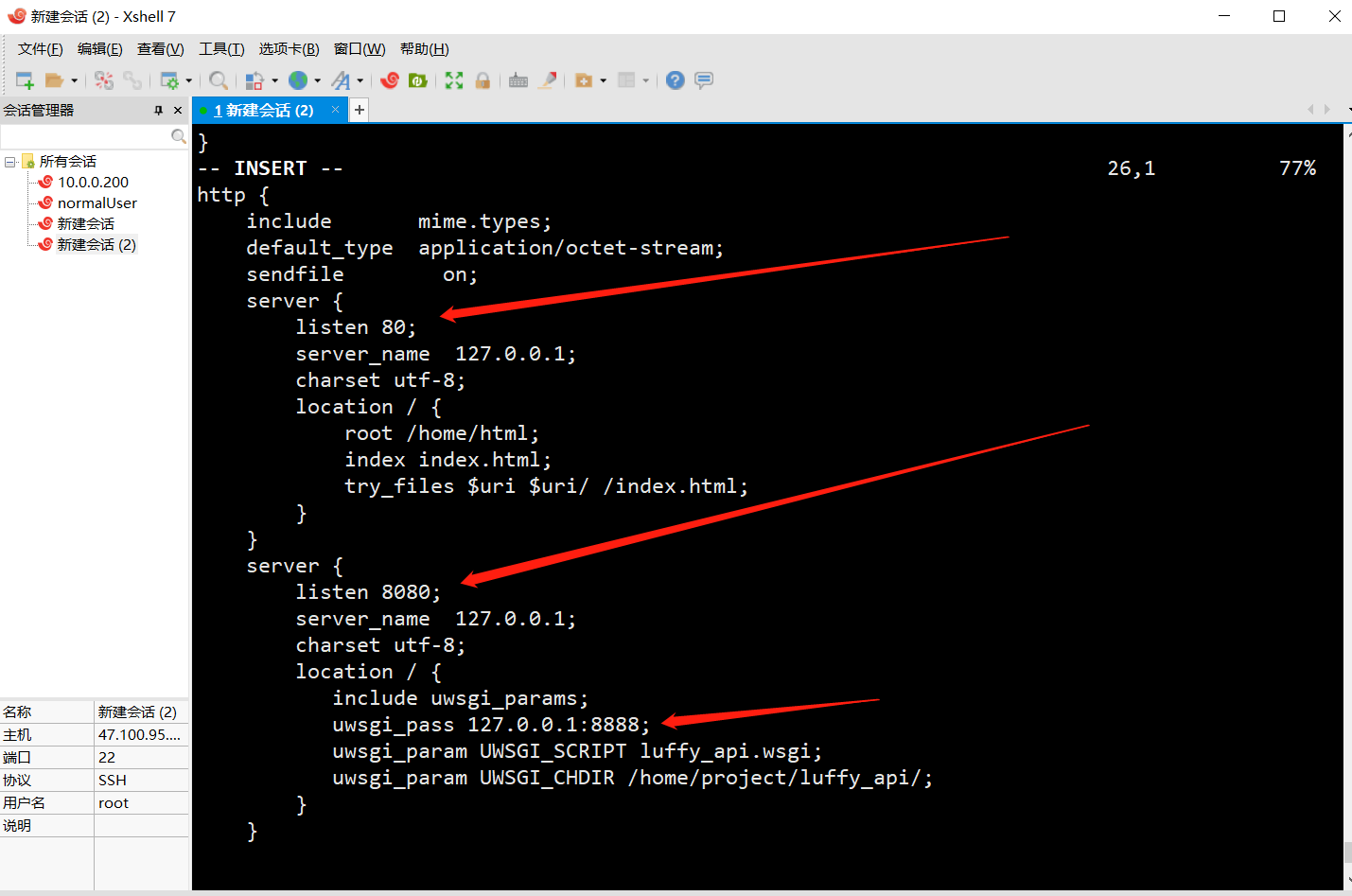Click the 说明 property label

tap(17, 826)
